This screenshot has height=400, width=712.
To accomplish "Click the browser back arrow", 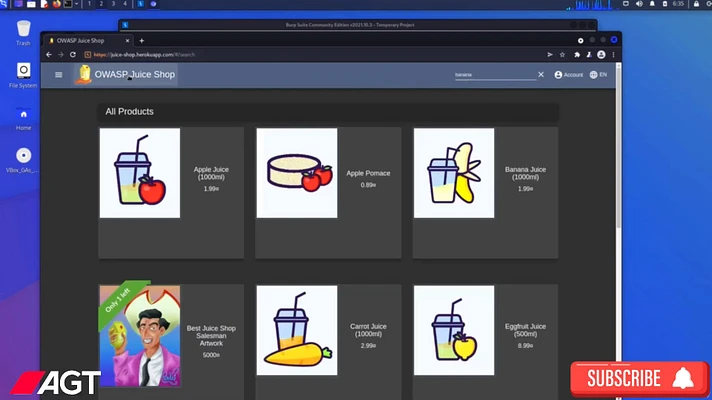I will (x=49, y=54).
